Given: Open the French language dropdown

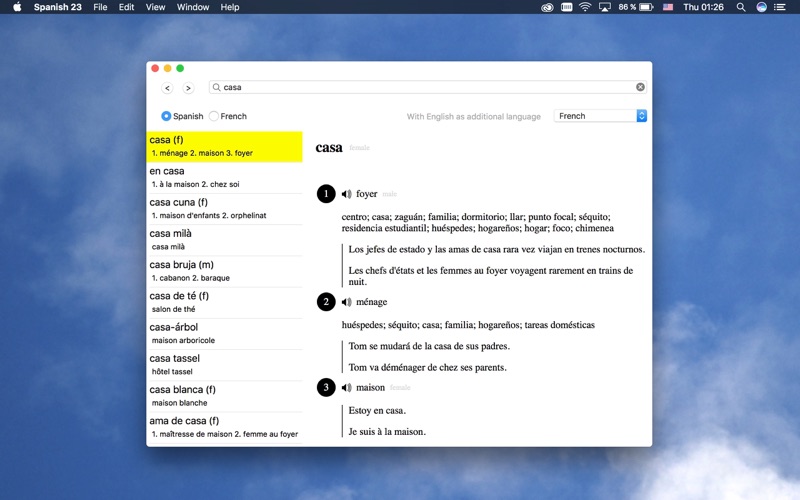Looking at the screenshot, I should click(x=601, y=116).
